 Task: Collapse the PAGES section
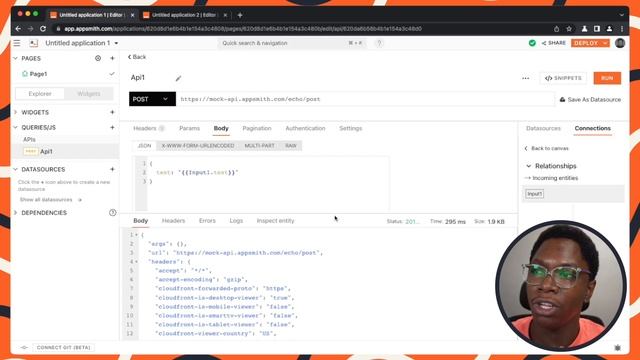[16, 58]
